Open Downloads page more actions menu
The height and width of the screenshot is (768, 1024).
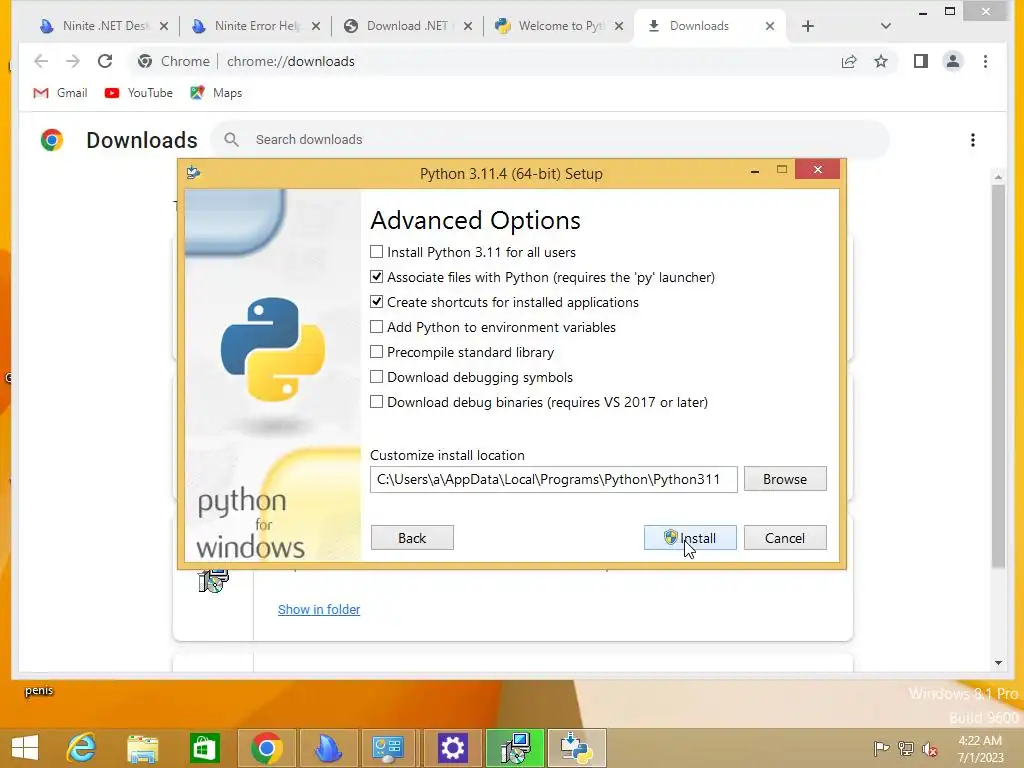973,140
